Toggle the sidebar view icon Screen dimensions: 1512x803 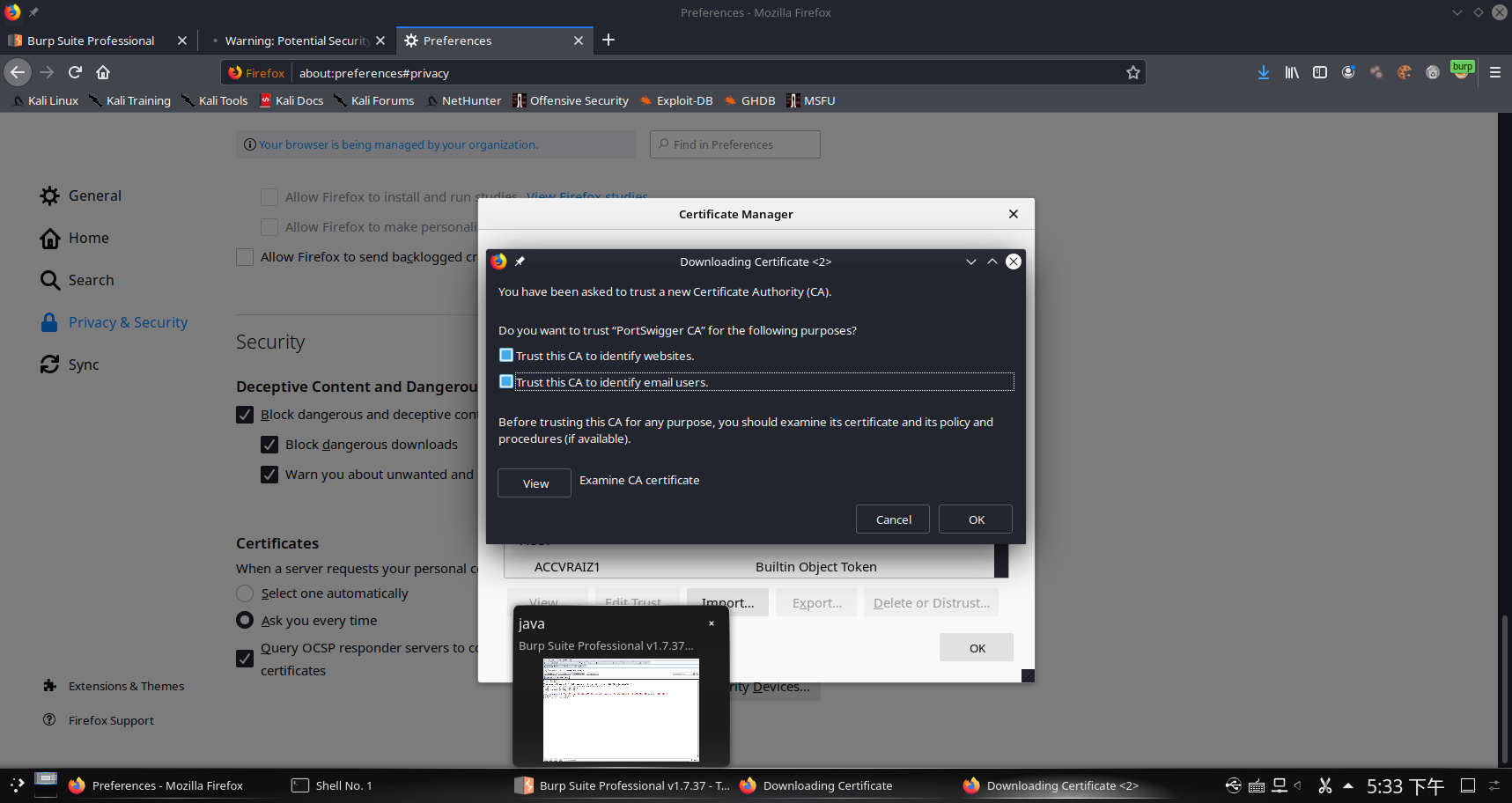point(1320,72)
